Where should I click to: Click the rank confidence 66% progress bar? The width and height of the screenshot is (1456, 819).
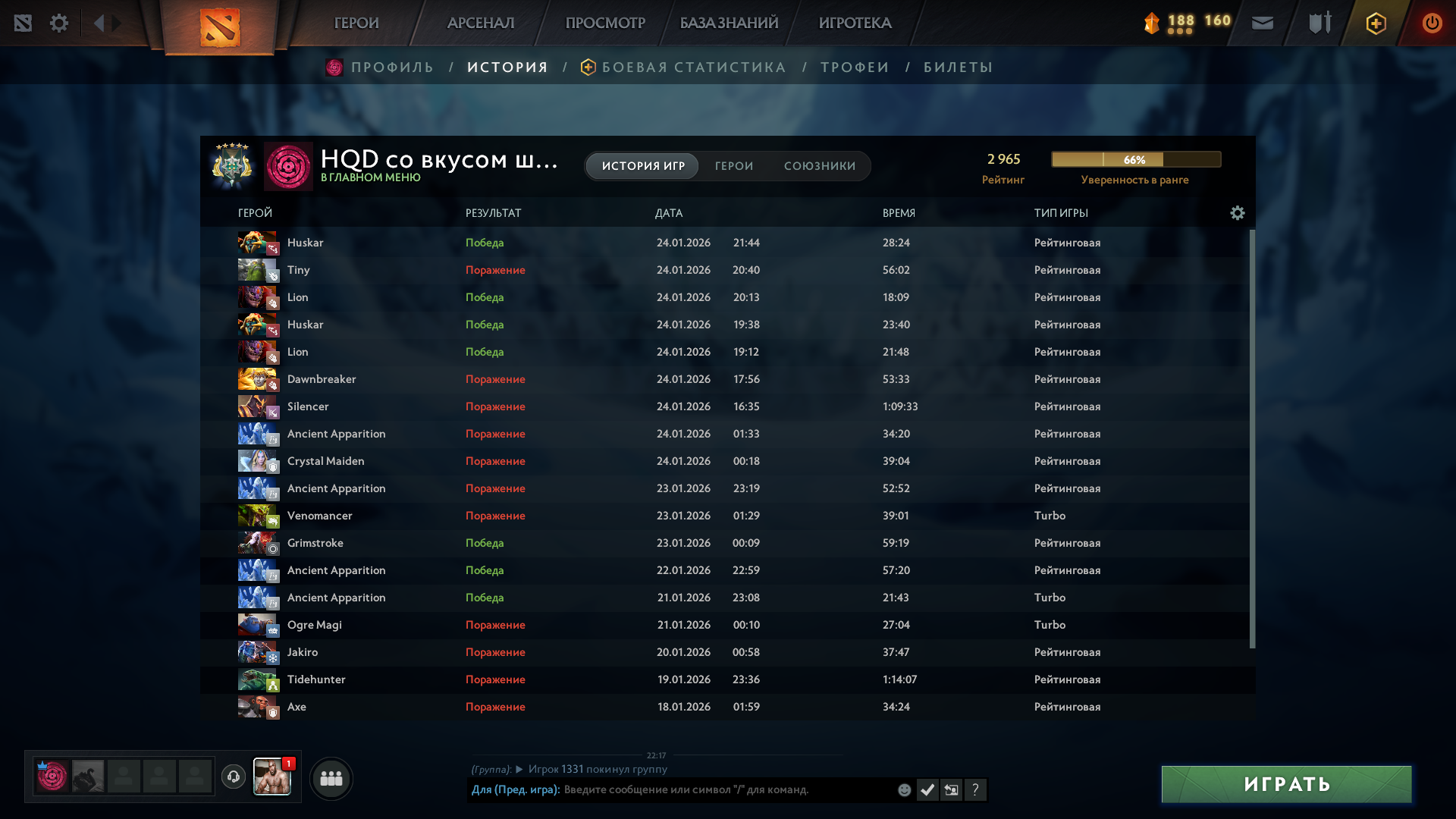[1135, 159]
